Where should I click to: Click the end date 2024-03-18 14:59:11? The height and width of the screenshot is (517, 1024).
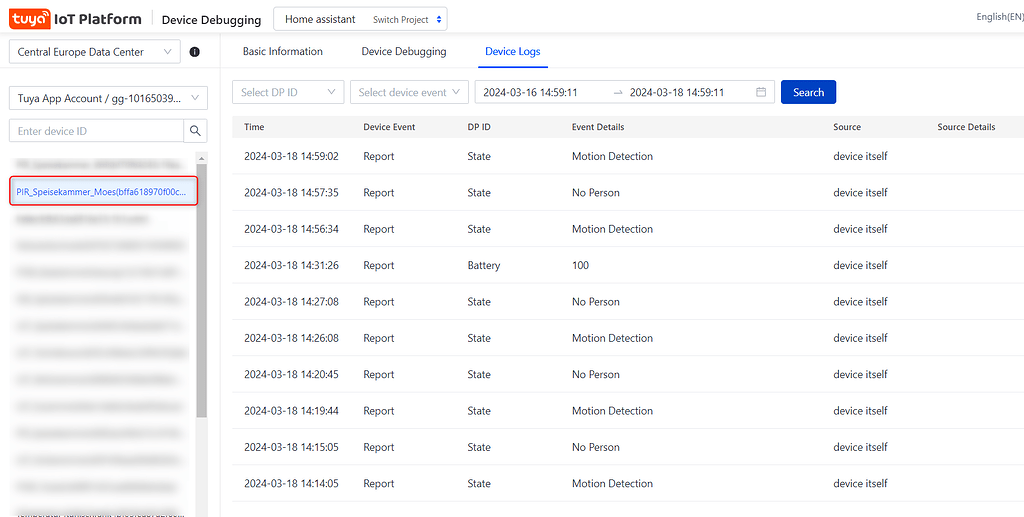click(x=677, y=92)
